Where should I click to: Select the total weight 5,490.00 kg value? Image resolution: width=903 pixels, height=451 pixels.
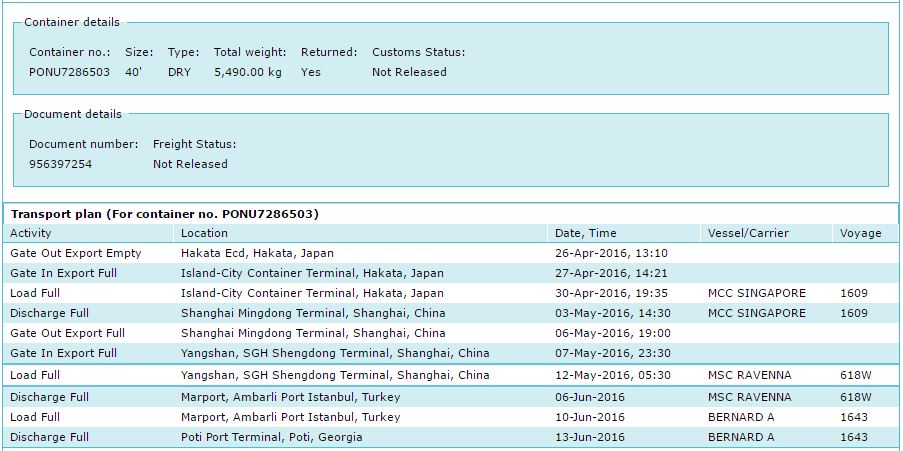(248, 72)
